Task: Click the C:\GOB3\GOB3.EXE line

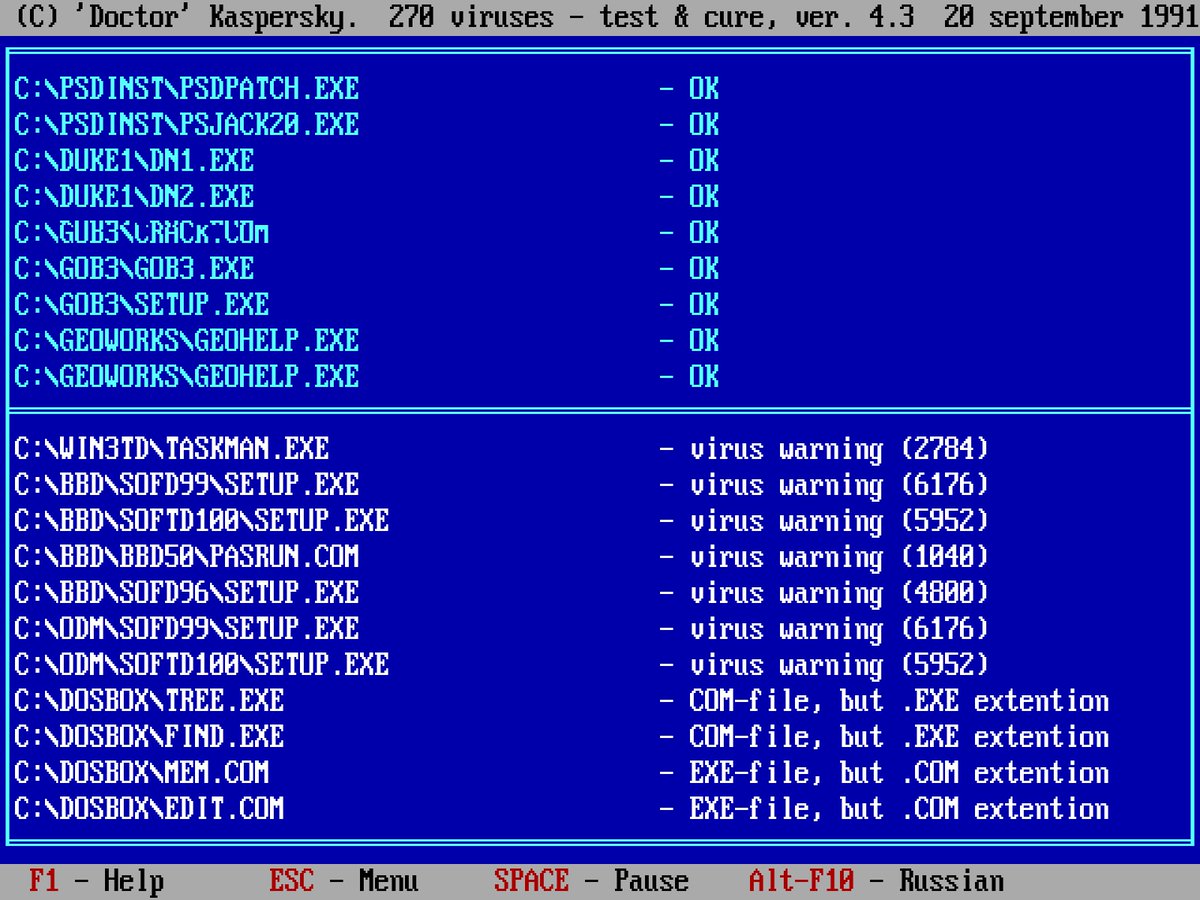Action: 134,269
